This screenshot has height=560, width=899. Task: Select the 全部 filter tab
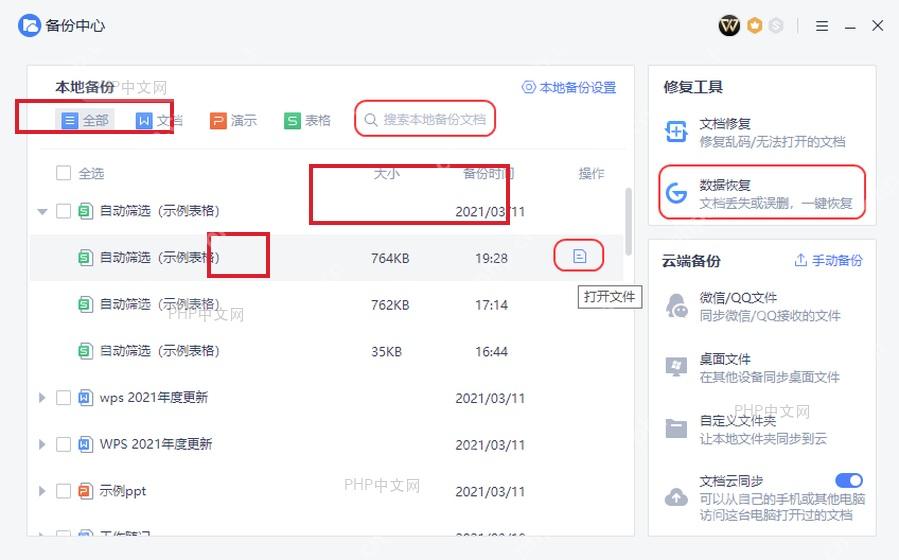point(85,120)
